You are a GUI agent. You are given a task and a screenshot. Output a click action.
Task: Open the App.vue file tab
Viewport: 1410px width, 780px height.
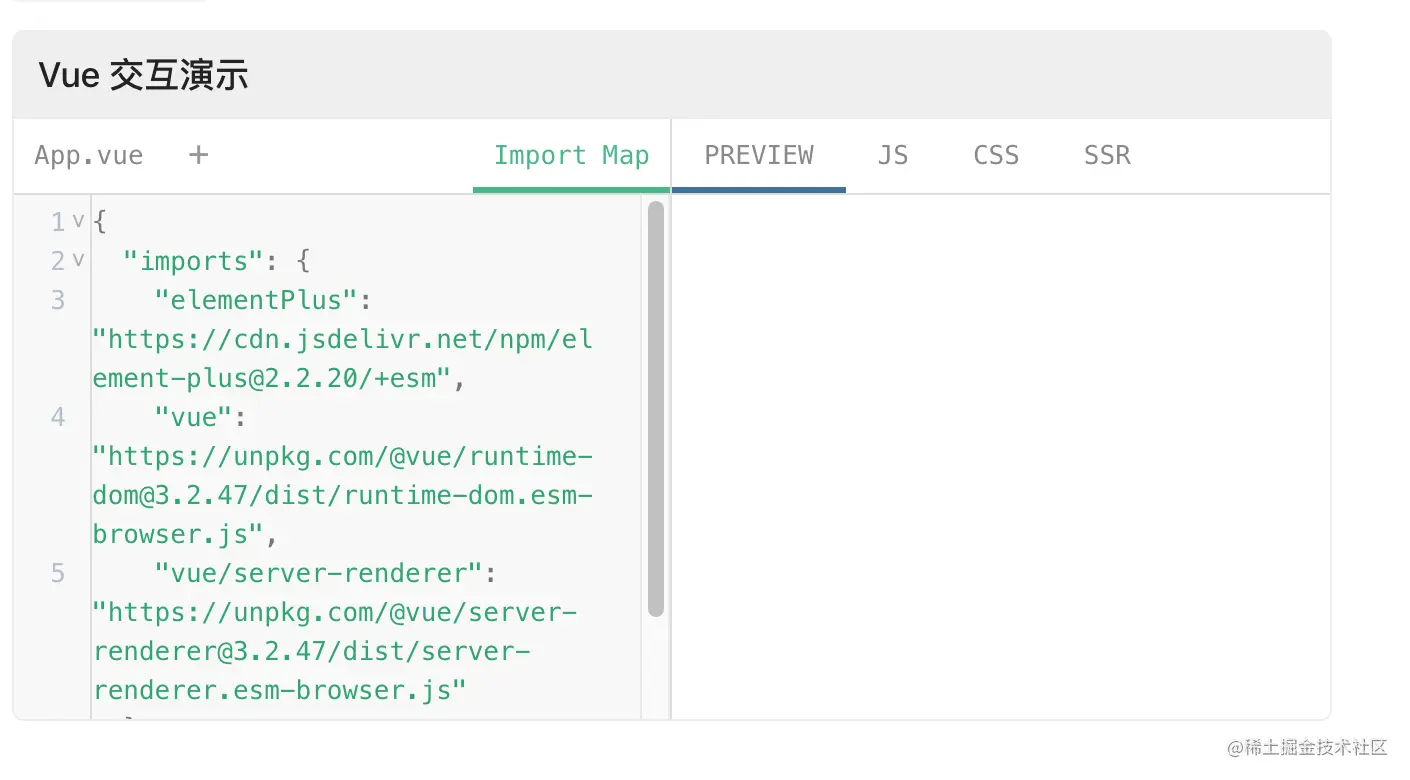coord(89,156)
